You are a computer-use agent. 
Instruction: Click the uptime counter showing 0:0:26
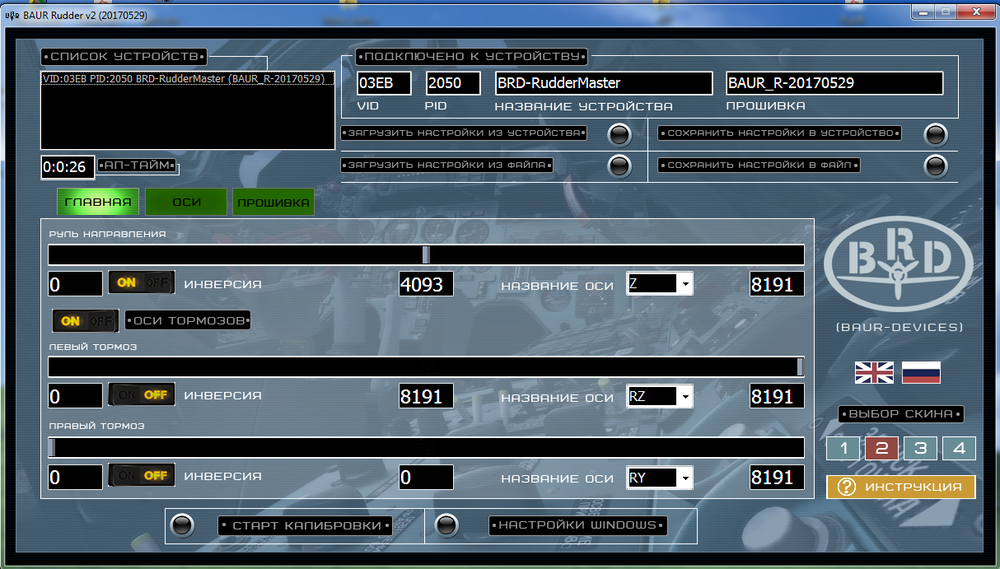click(x=68, y=167)
